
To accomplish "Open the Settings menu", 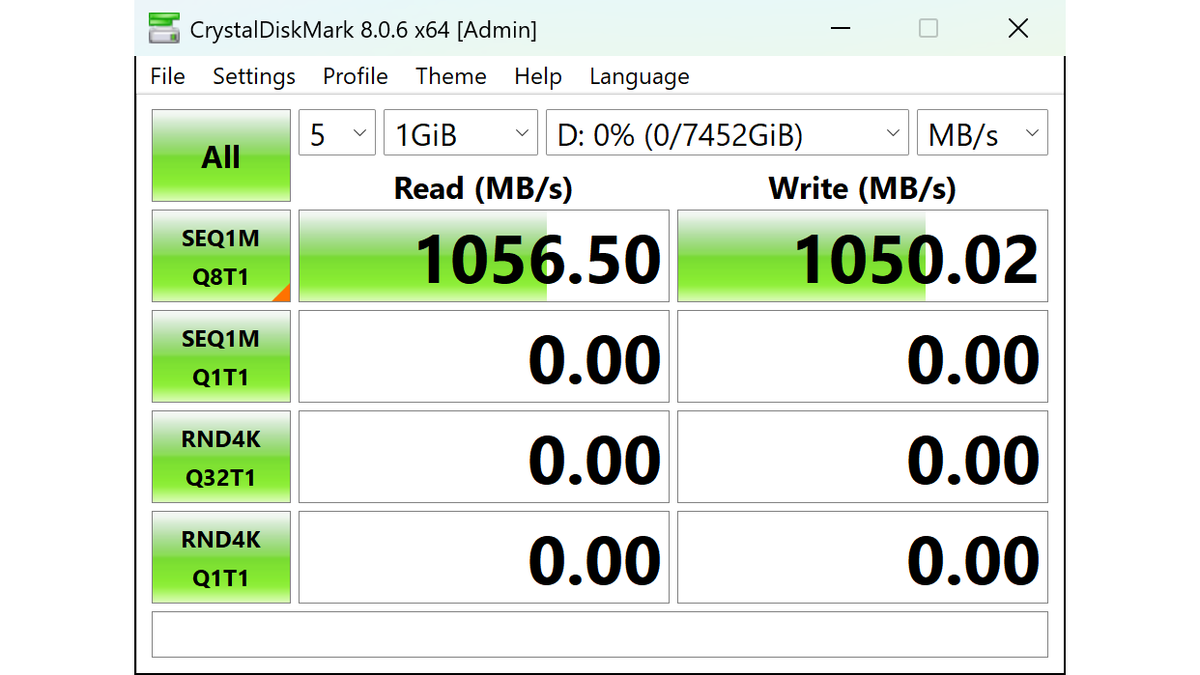I will pyautogui.click(x=254, y=77).
